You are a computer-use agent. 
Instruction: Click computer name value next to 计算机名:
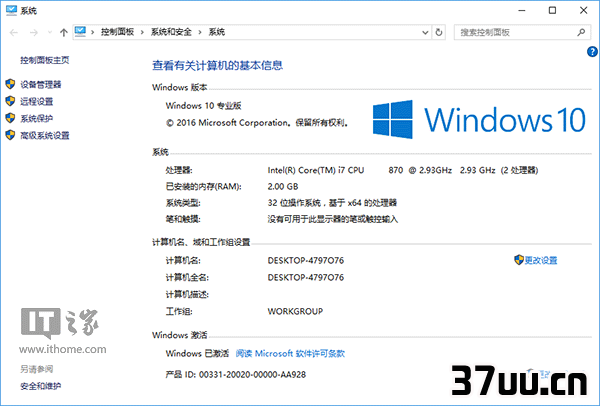306,260
